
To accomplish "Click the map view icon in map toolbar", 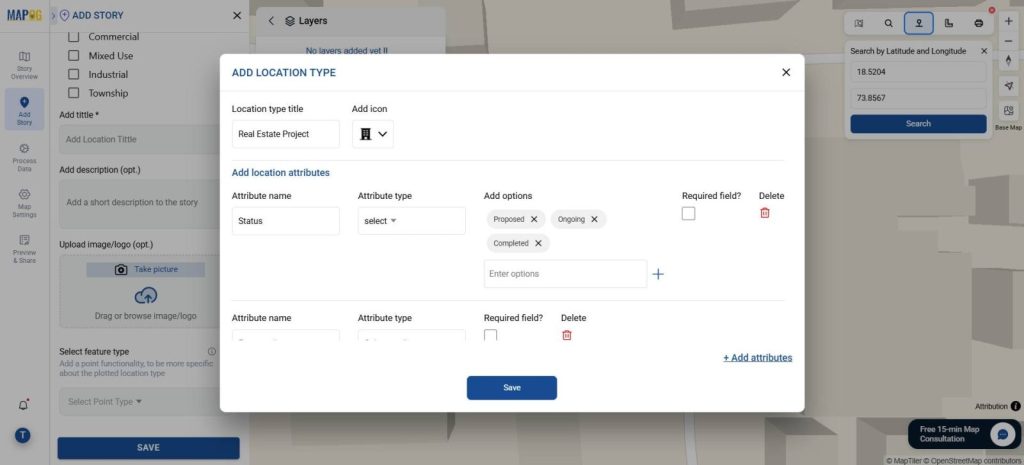I will click(x=859, y=24).
